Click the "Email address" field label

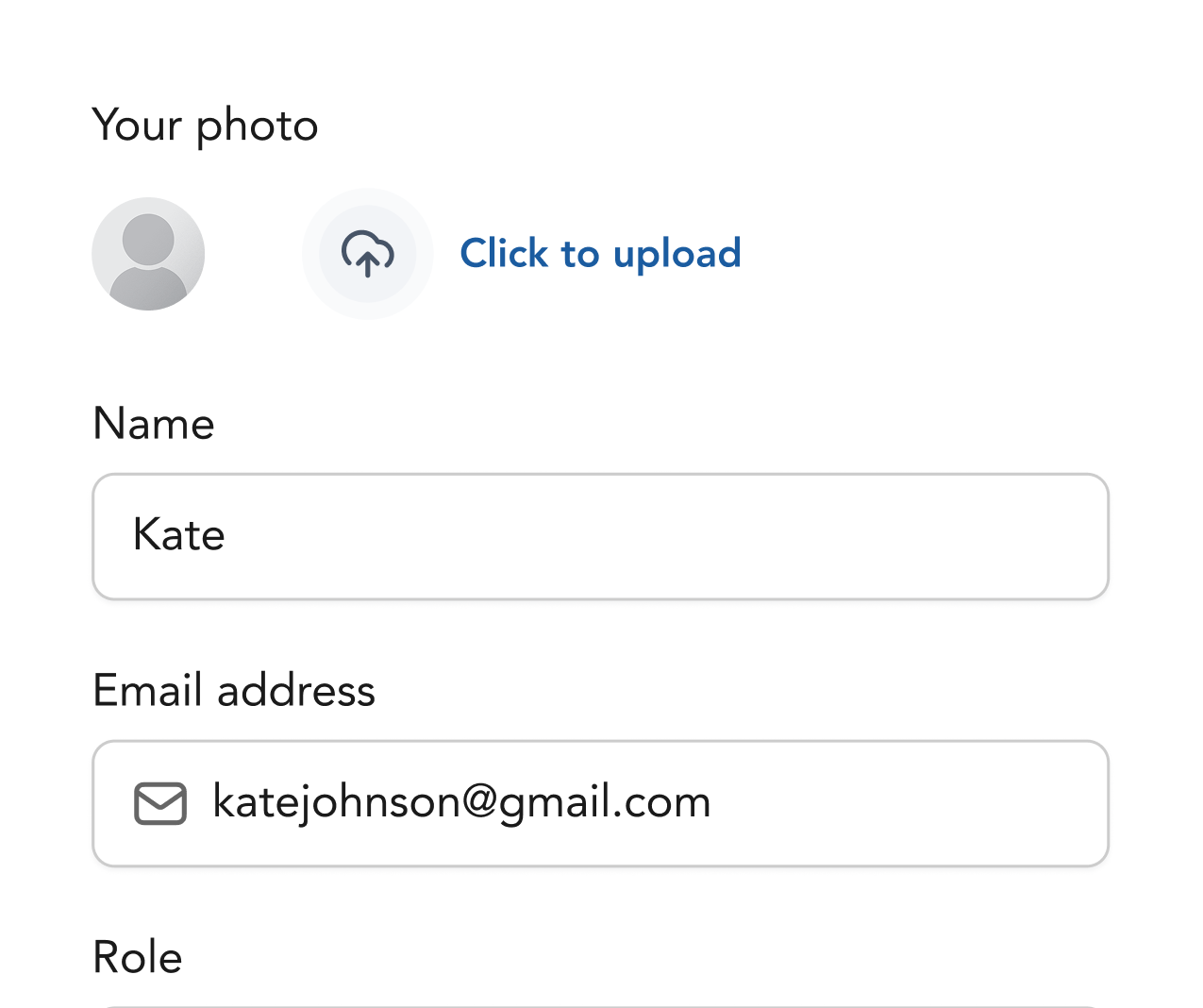tap(234, 690)
